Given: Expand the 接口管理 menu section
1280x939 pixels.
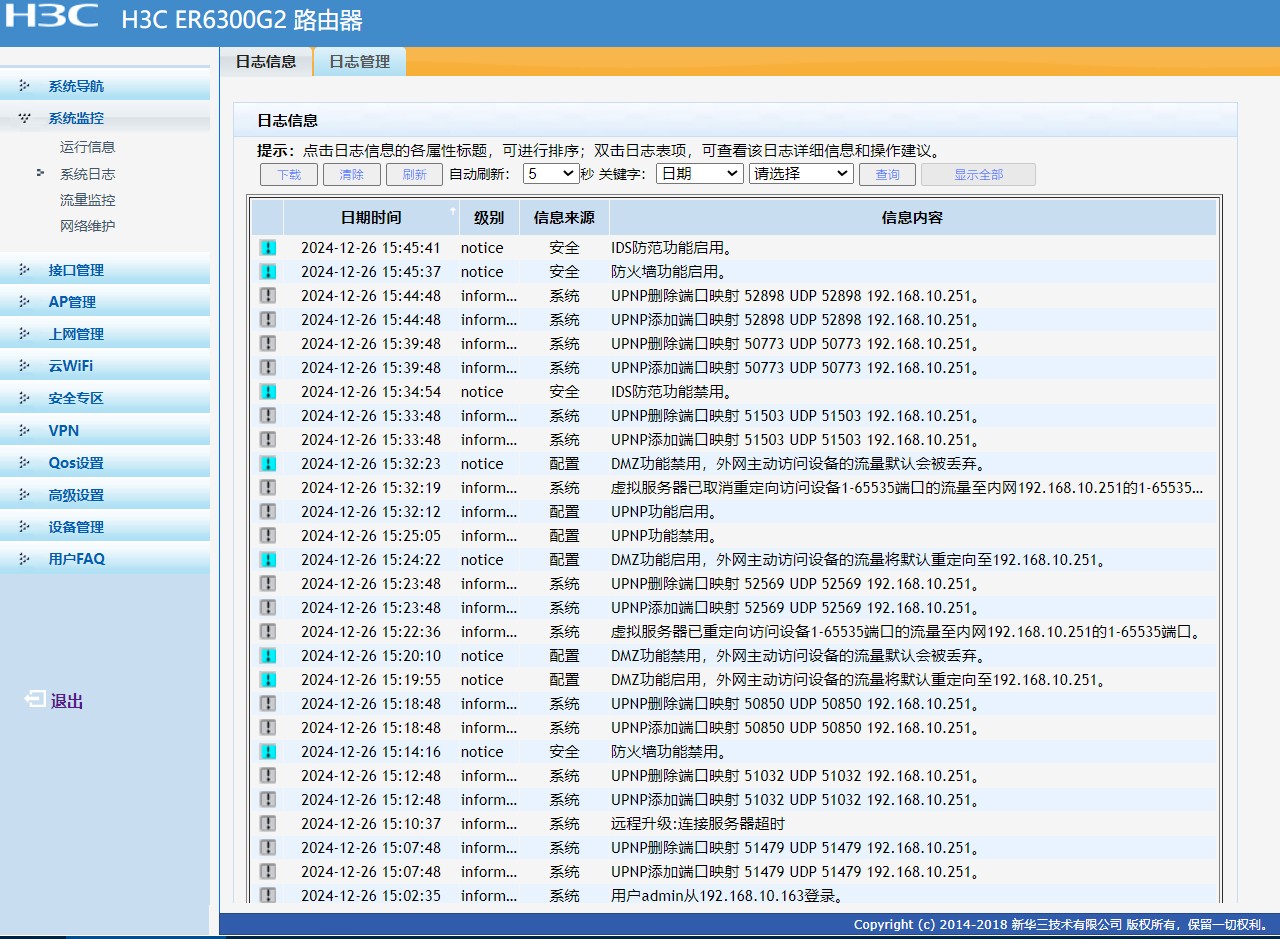Looking at the screenshot, I should [105, 270].
